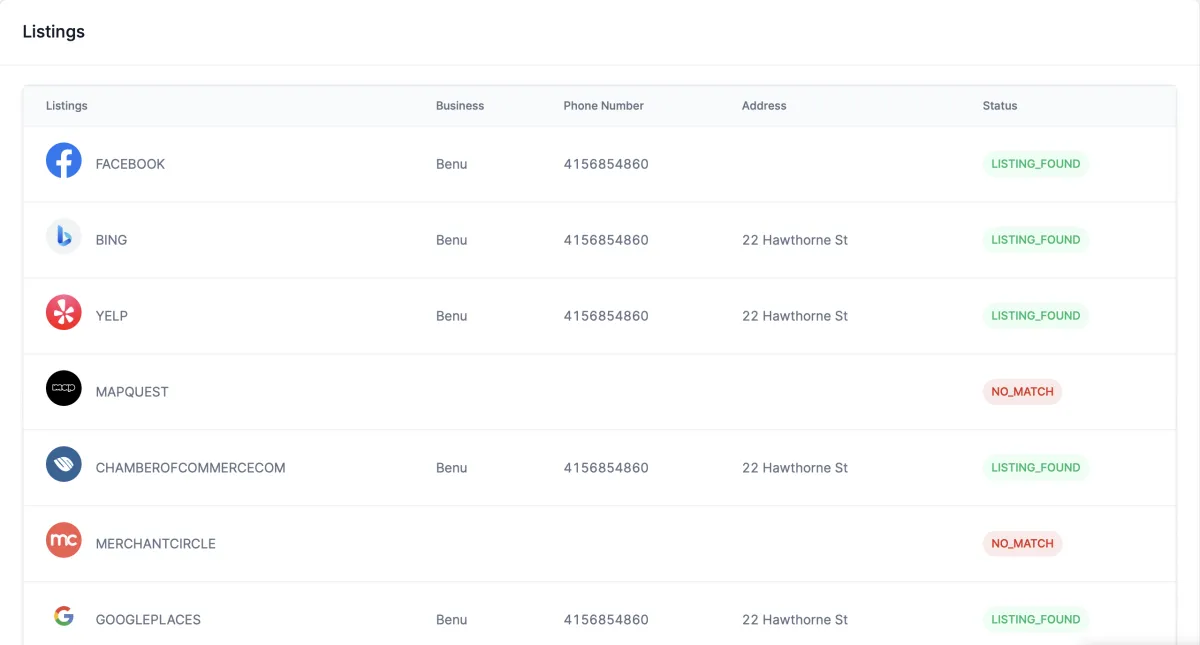This screenshot has width=1200, height=645.
Task: Click the MapQuest logo icon
Action: [x=64, y=388]
